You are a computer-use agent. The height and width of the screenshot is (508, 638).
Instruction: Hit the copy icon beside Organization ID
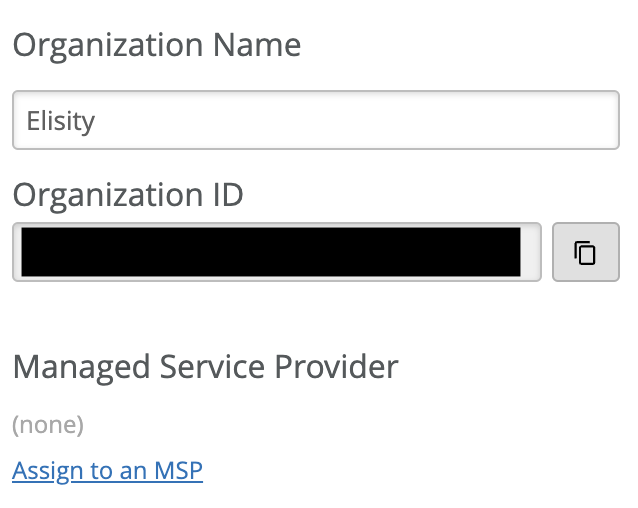pyautogui.click(x=585, y=252)
